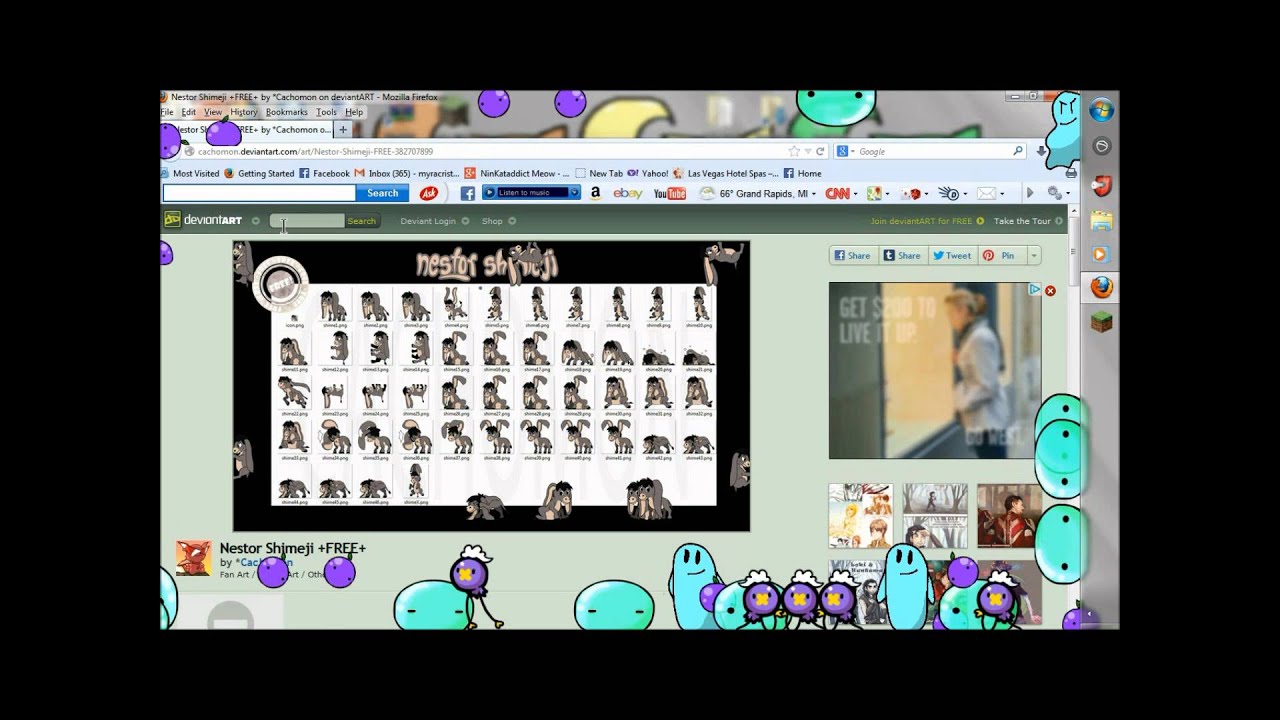
Task: Open Windows Media Player taskbar icon
Action: tap(1101, 255)
